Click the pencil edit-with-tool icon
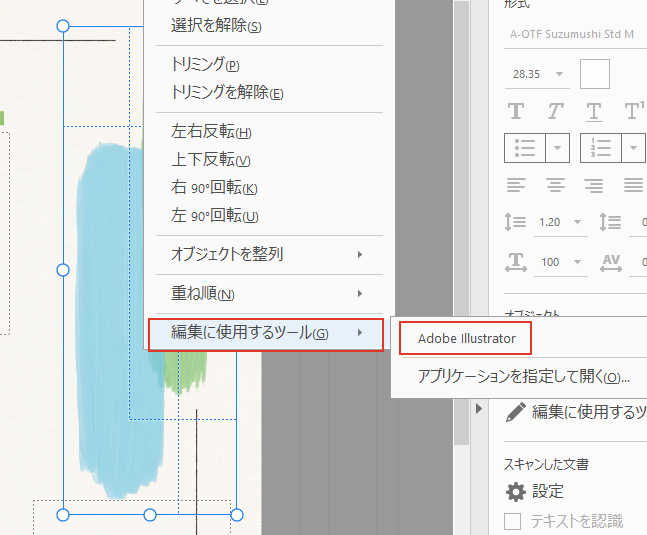 (x=515, y=412)
